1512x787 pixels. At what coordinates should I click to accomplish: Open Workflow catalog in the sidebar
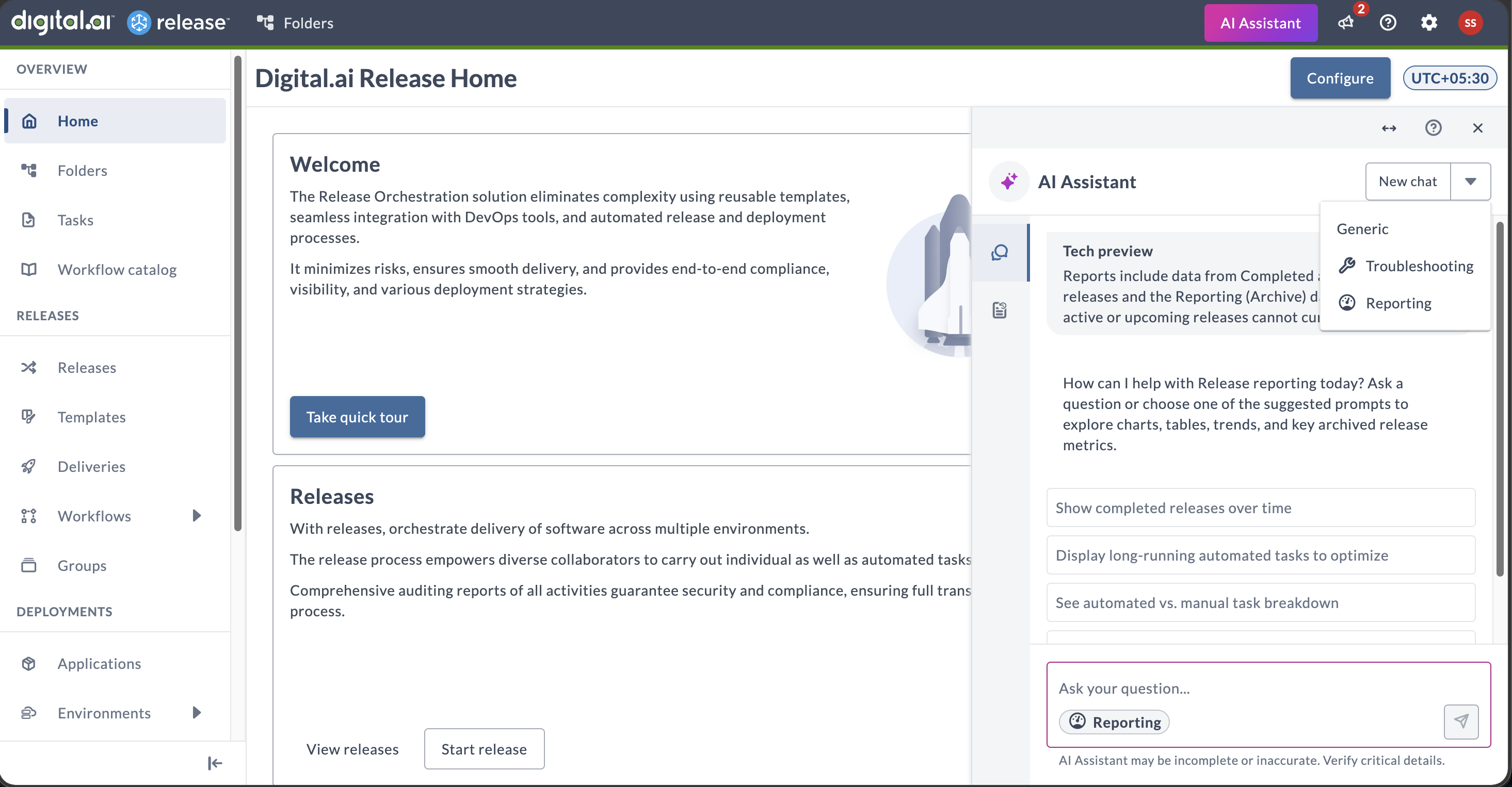pyautogui.click(x=115, y=269)
